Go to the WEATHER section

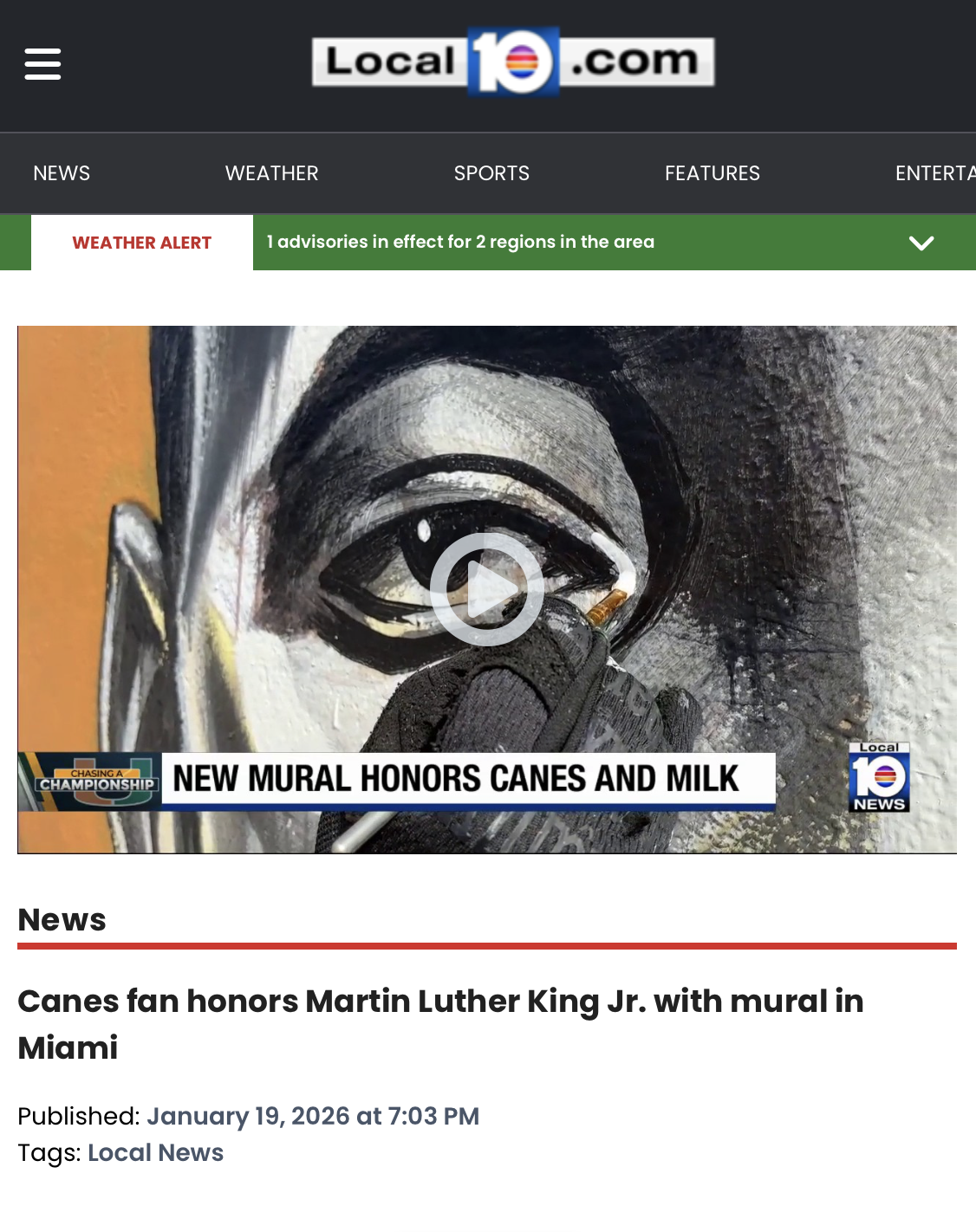pyautogui.click(x=272, y=173)
